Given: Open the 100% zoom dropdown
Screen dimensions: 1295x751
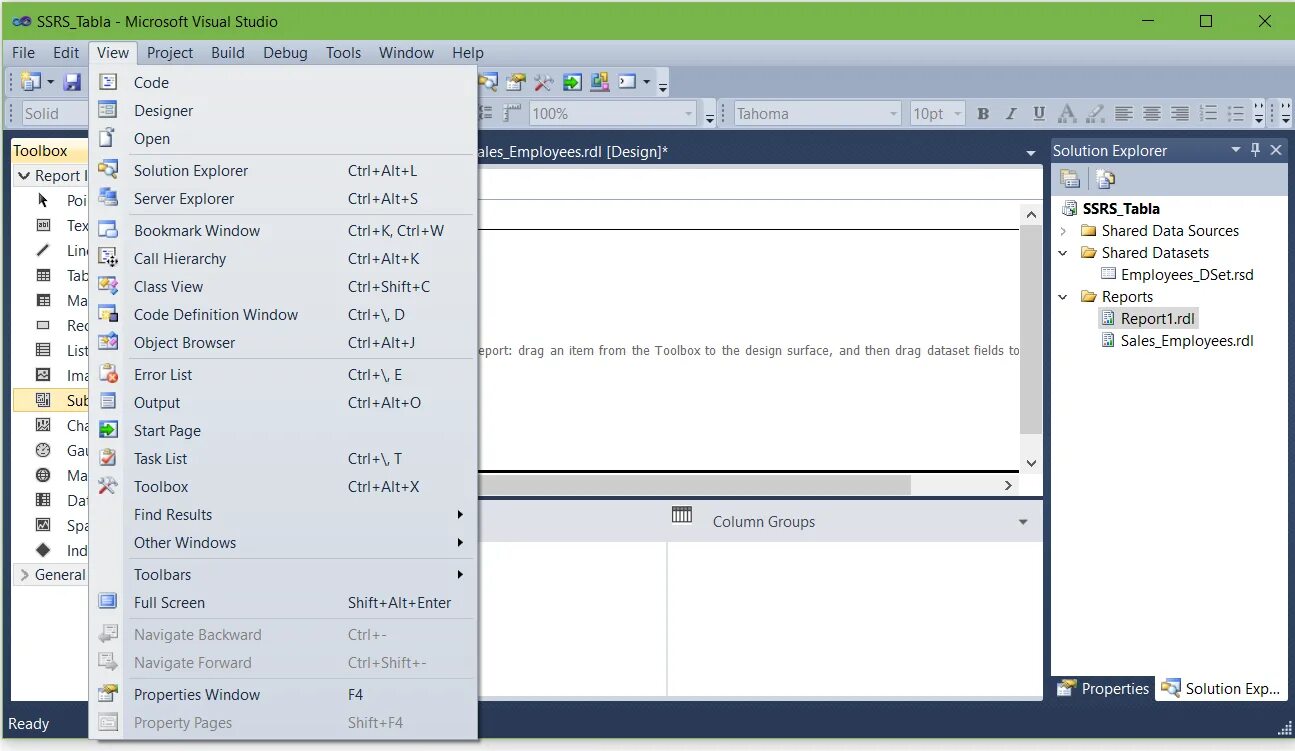Looking at the screenshot, I should coord(689,114).
